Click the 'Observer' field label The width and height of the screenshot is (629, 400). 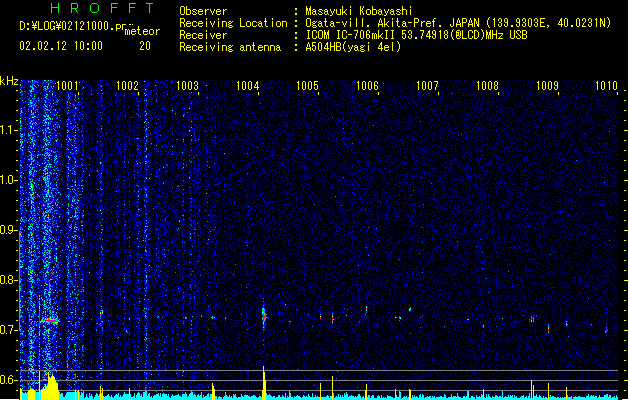tap(203, 11)
